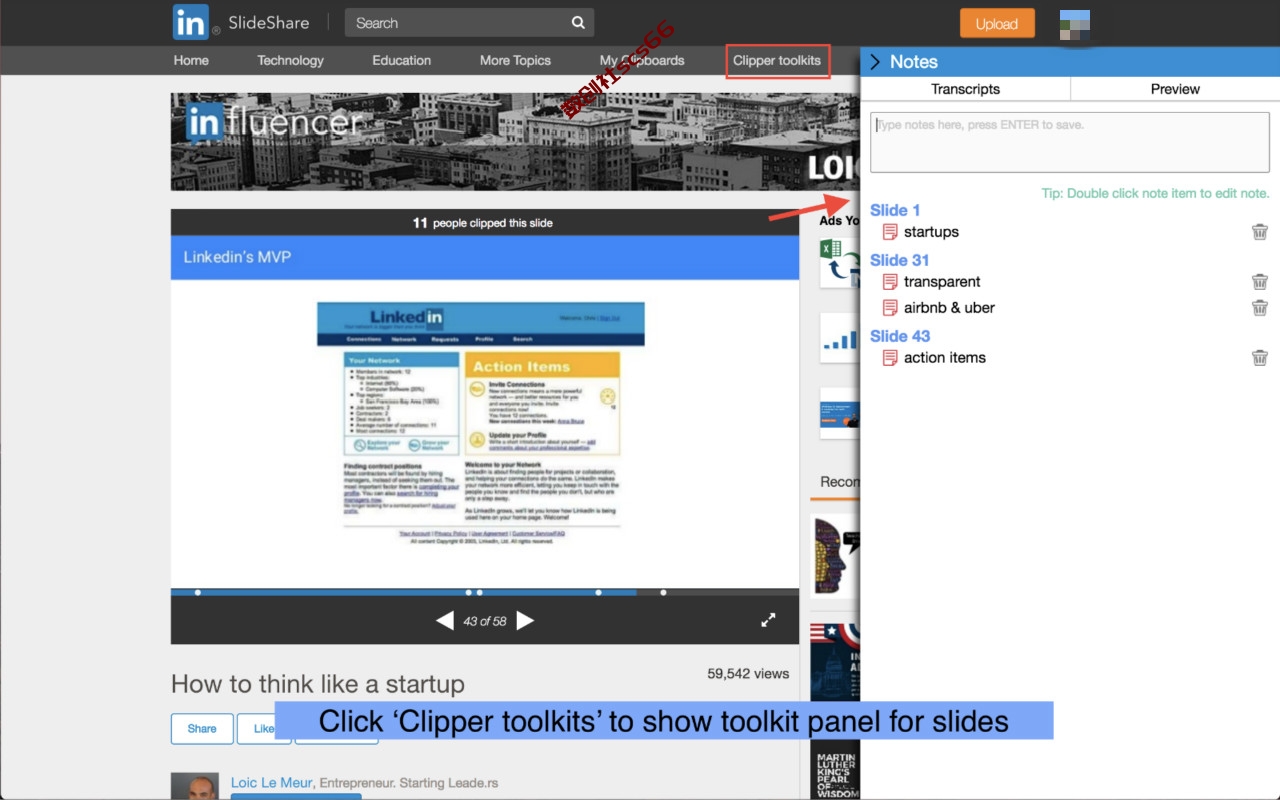1280x800 pixels.
Task: Click the 'How to think like a startup' title
Action: point(318,684)
